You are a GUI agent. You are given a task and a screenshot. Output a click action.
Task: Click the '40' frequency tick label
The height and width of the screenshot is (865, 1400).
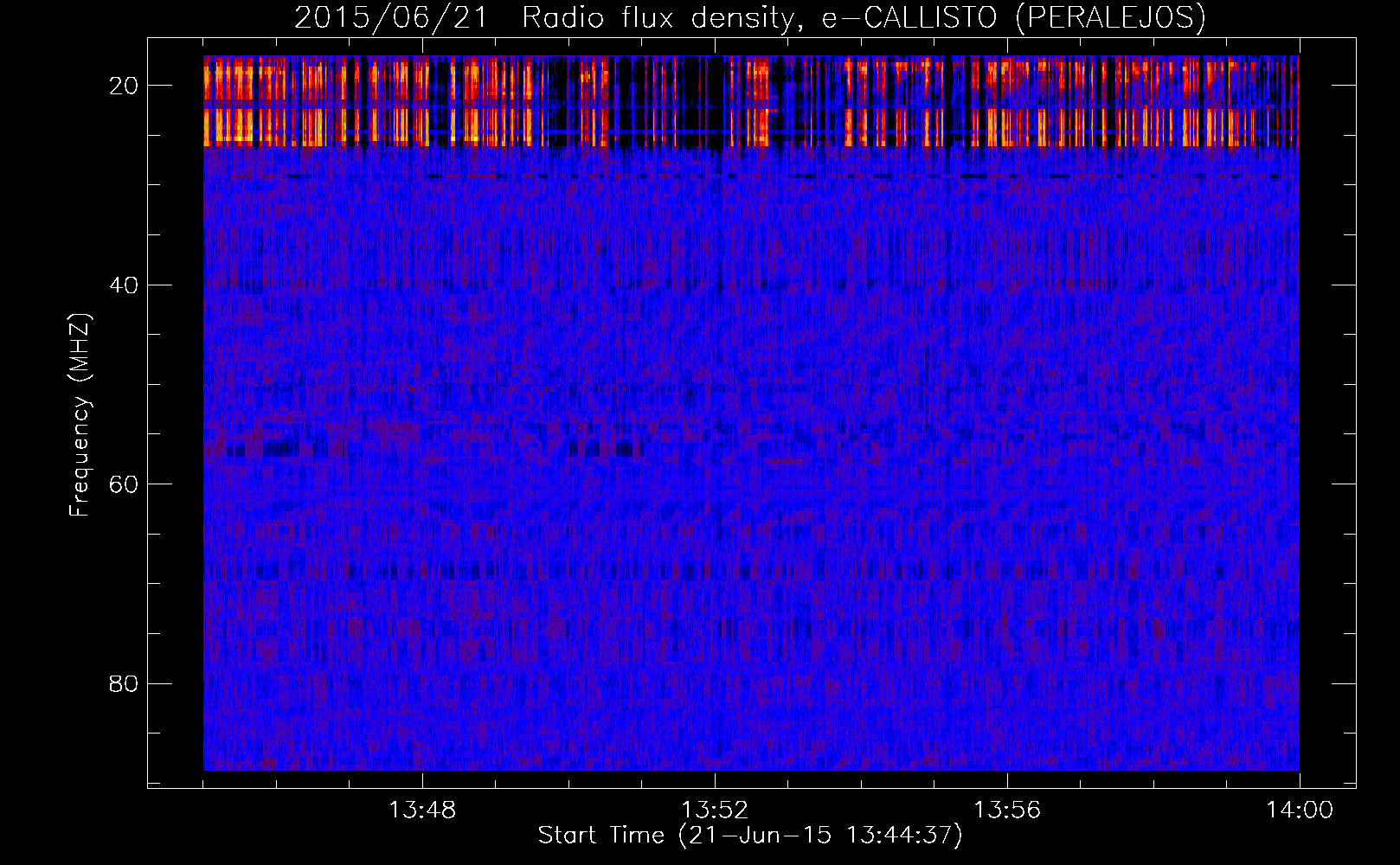point(124,285)
